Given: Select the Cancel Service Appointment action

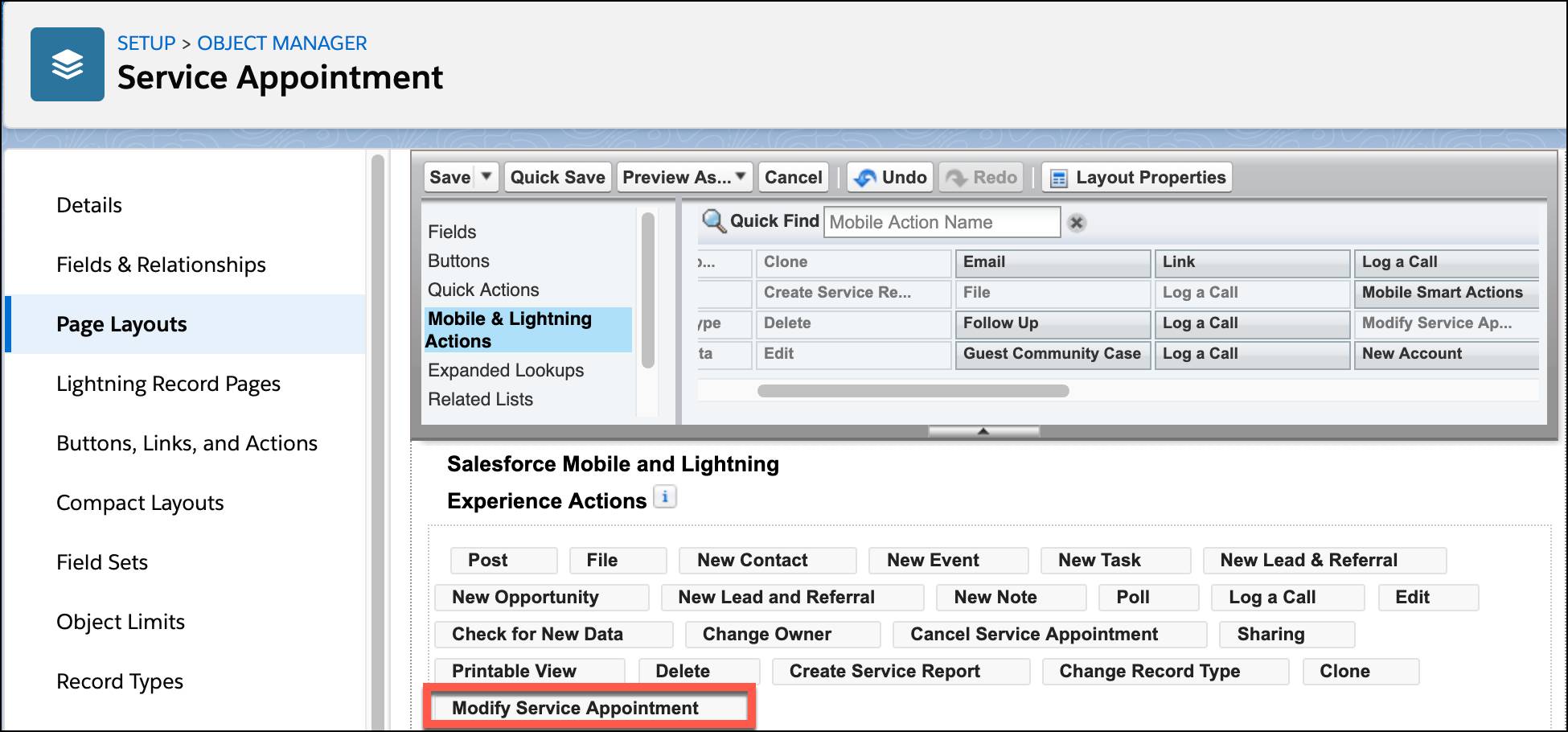Looking at the screenshot, I should pyautogui.click(x=1049, y=634).
